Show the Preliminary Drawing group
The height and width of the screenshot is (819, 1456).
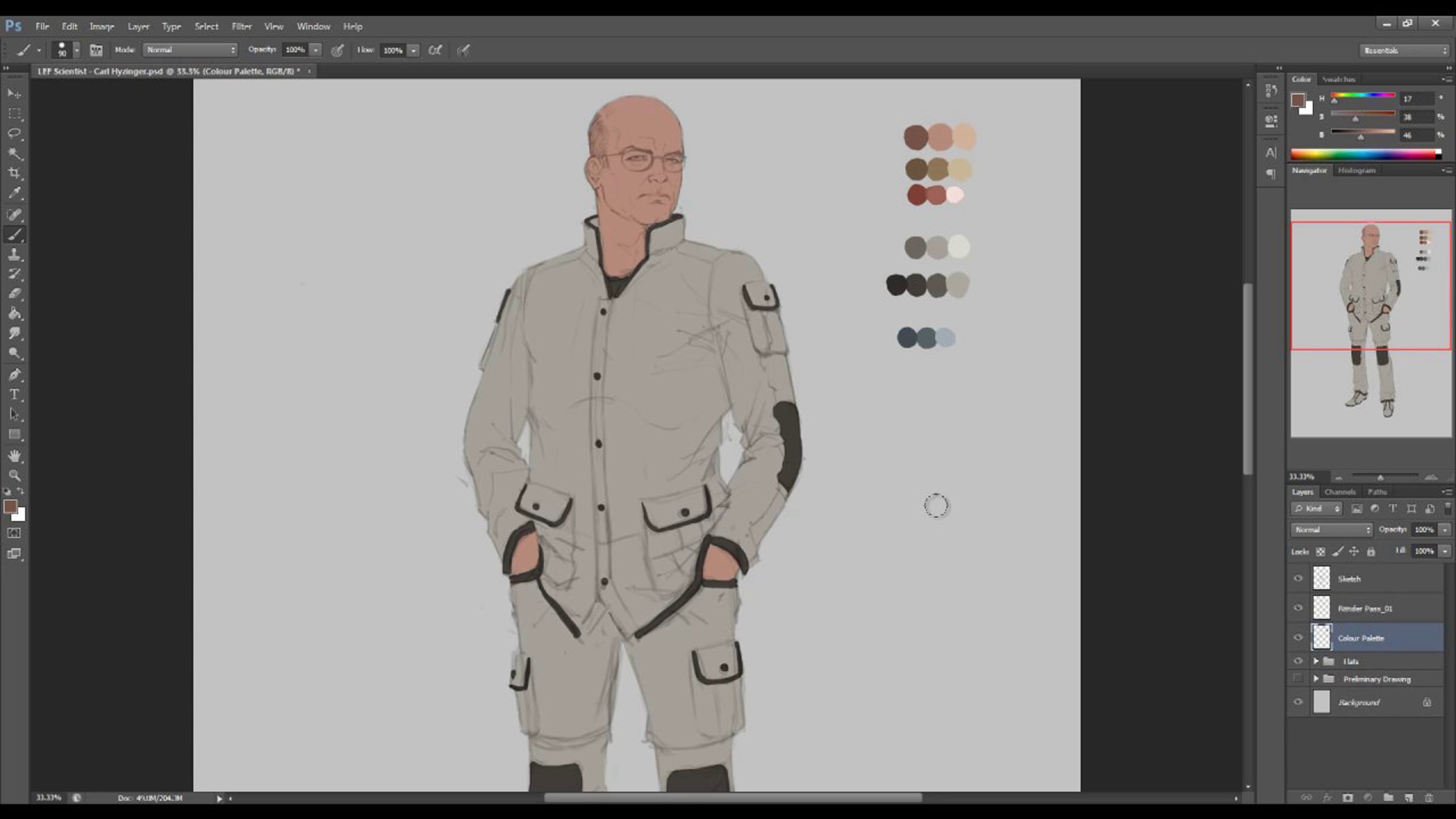1298,678
